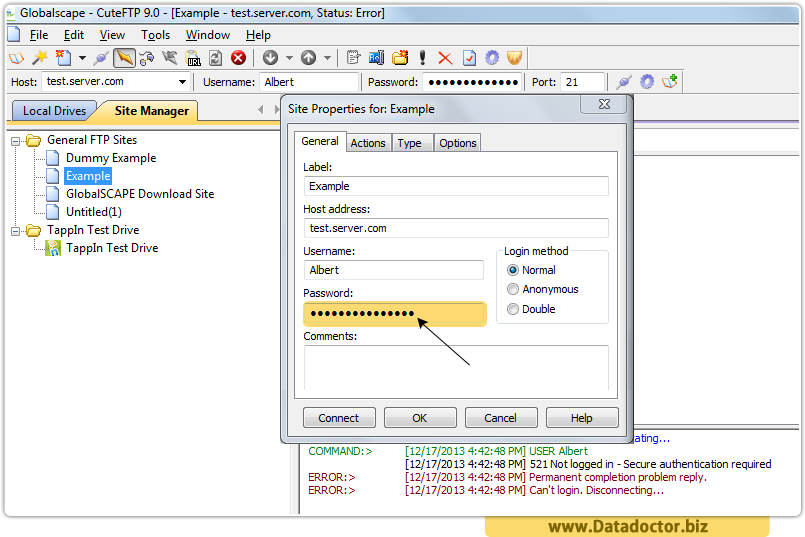
Task: Click the Quick Connect plug icon in main toolbar
Action: [x=101, y=58]
